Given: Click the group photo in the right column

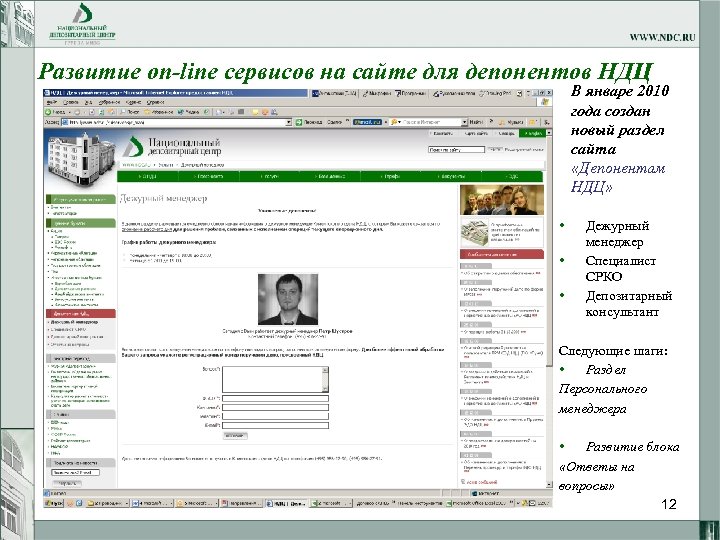Looking at the screenshot, I should 502,200.
